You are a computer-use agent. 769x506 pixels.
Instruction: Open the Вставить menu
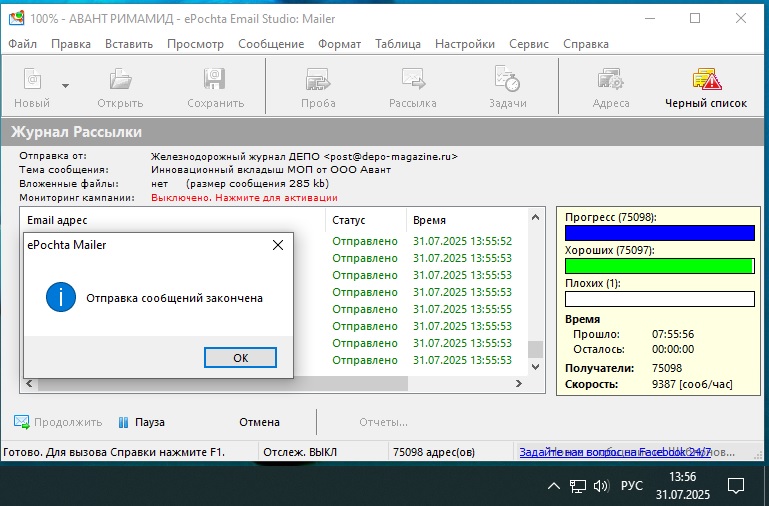[128, 44]
